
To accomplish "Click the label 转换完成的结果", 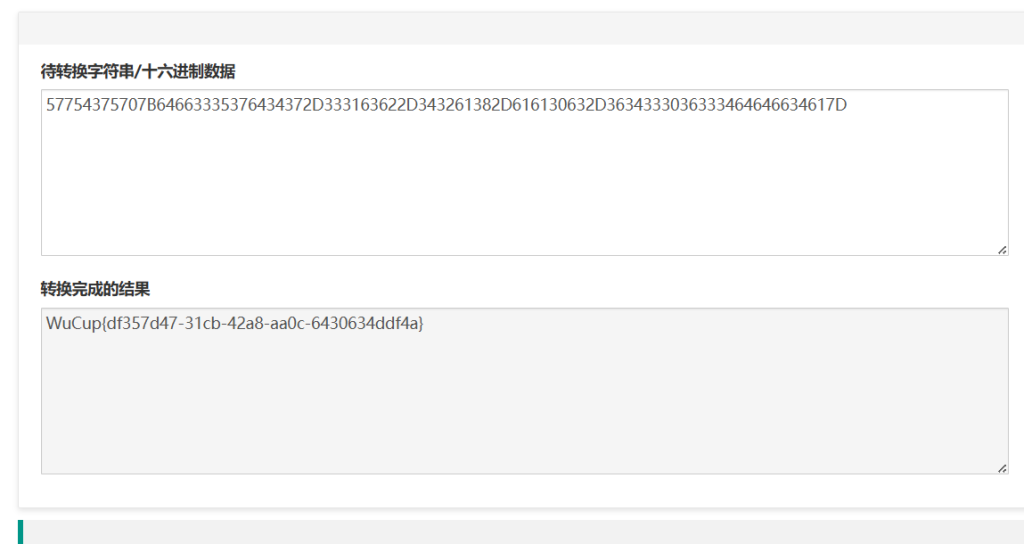I will point(95,289).
